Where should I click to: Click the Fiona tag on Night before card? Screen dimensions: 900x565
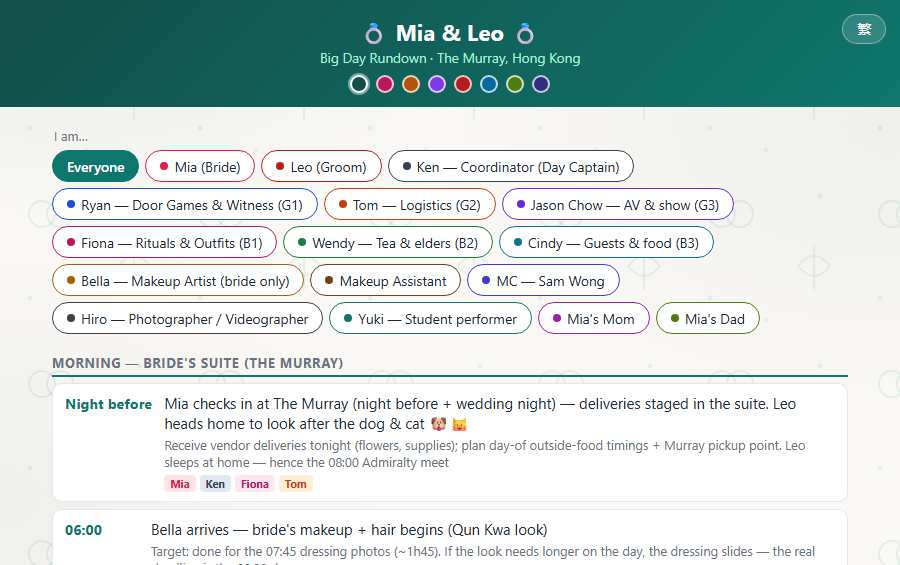click(x=255, y=483)
